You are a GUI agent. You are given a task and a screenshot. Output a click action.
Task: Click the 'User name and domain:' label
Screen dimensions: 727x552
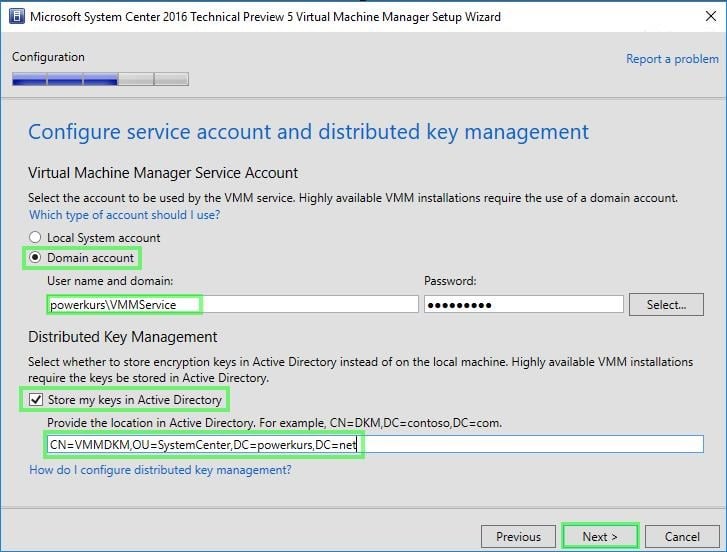click(110, 281)
